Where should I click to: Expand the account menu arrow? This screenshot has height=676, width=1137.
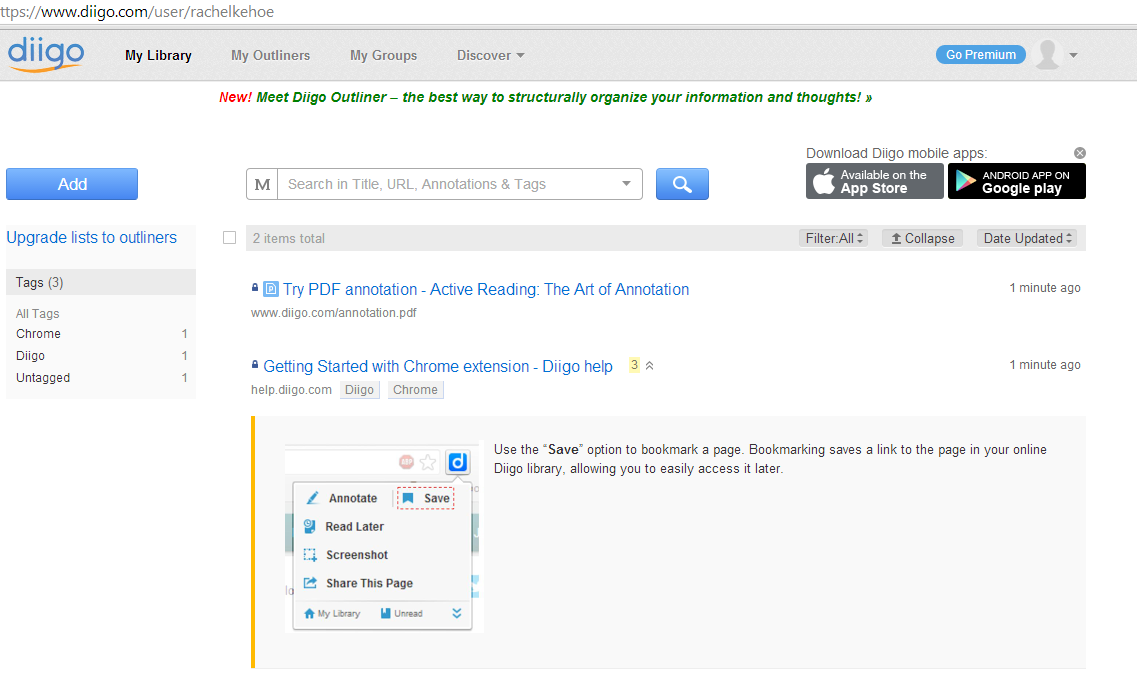1073,55
